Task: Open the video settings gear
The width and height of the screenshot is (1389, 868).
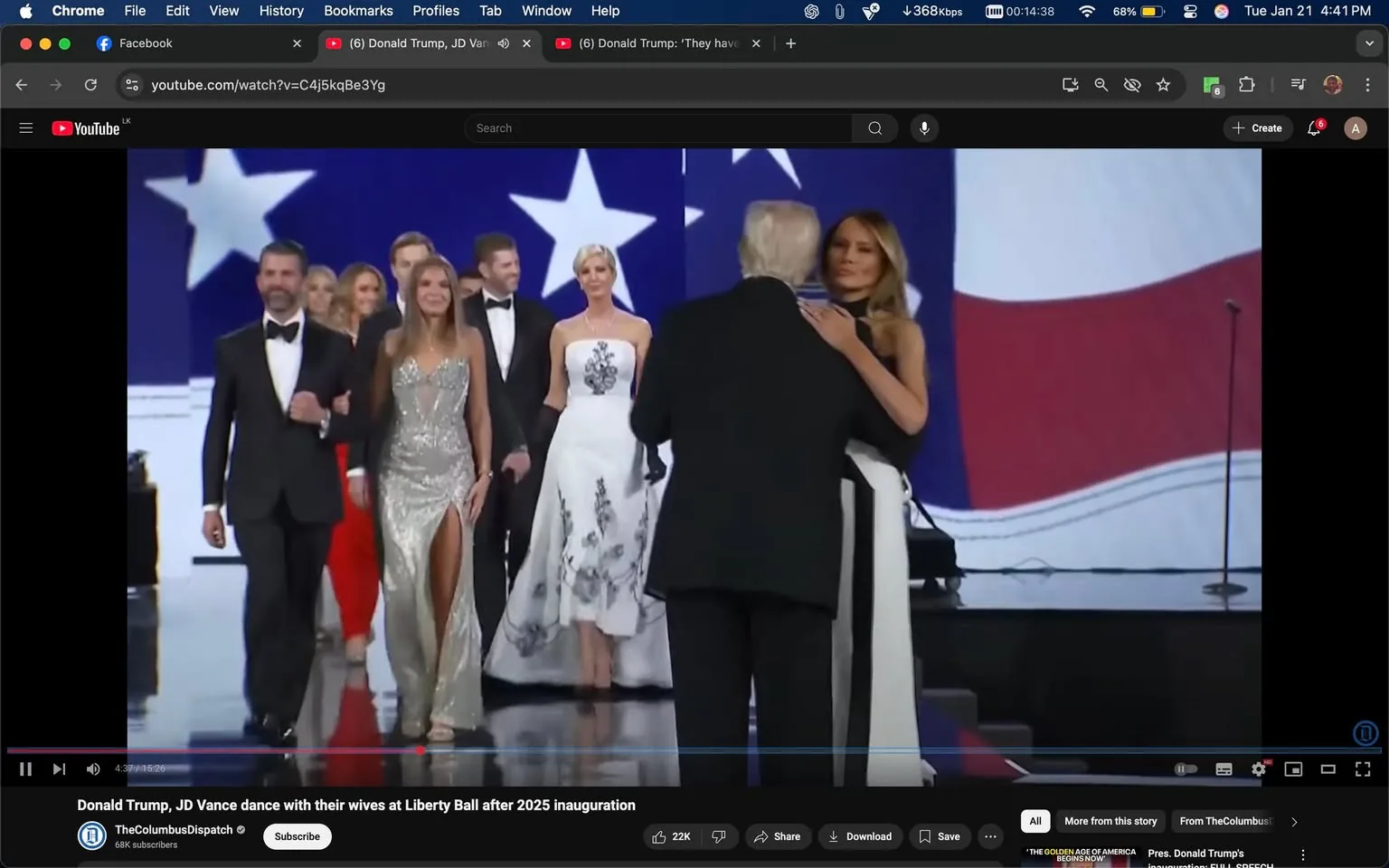Action: [x=1258, y=769]
